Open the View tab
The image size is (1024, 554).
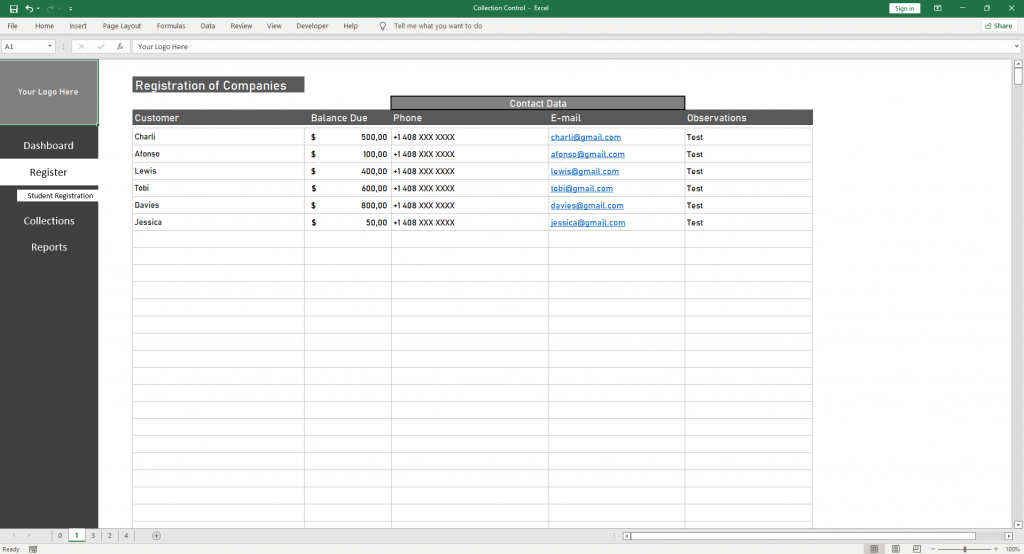274,26
